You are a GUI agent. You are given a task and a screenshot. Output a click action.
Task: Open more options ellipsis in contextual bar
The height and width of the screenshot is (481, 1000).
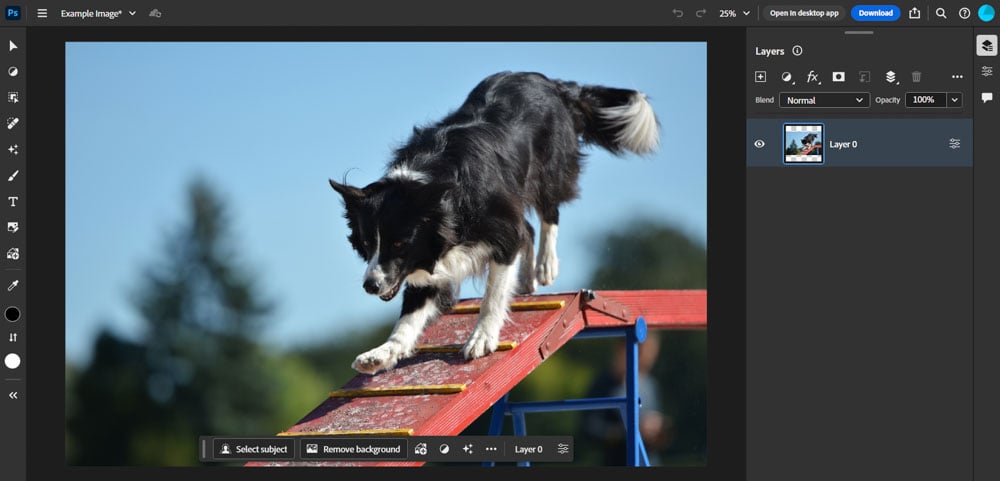(491, 449)
